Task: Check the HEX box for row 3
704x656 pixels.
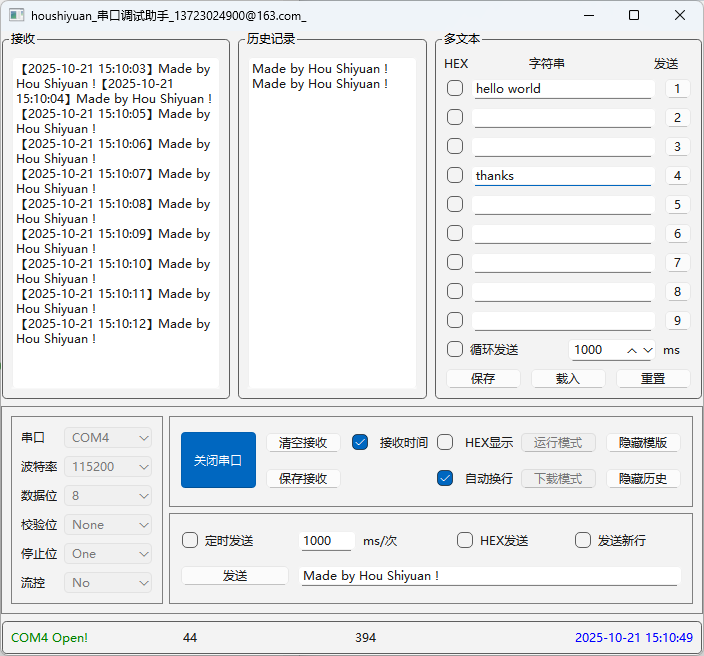Action: [x=455, y=146]
